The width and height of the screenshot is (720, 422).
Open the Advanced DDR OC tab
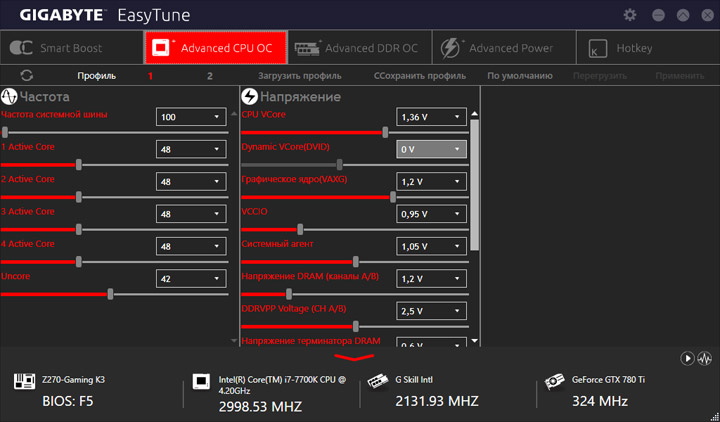pyautogui.click(x=360, y=48)
